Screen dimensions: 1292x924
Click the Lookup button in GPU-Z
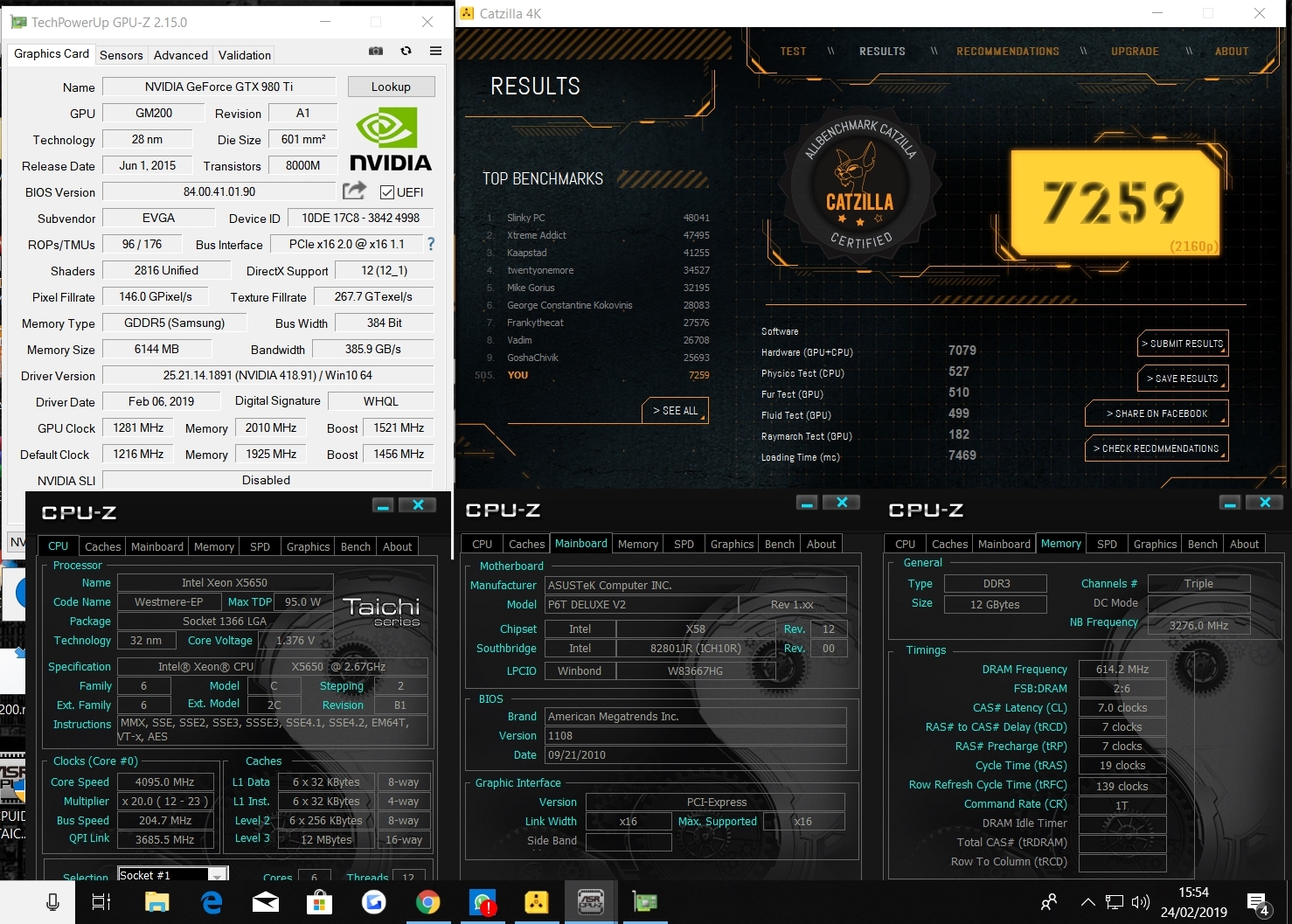coord(391,87)
